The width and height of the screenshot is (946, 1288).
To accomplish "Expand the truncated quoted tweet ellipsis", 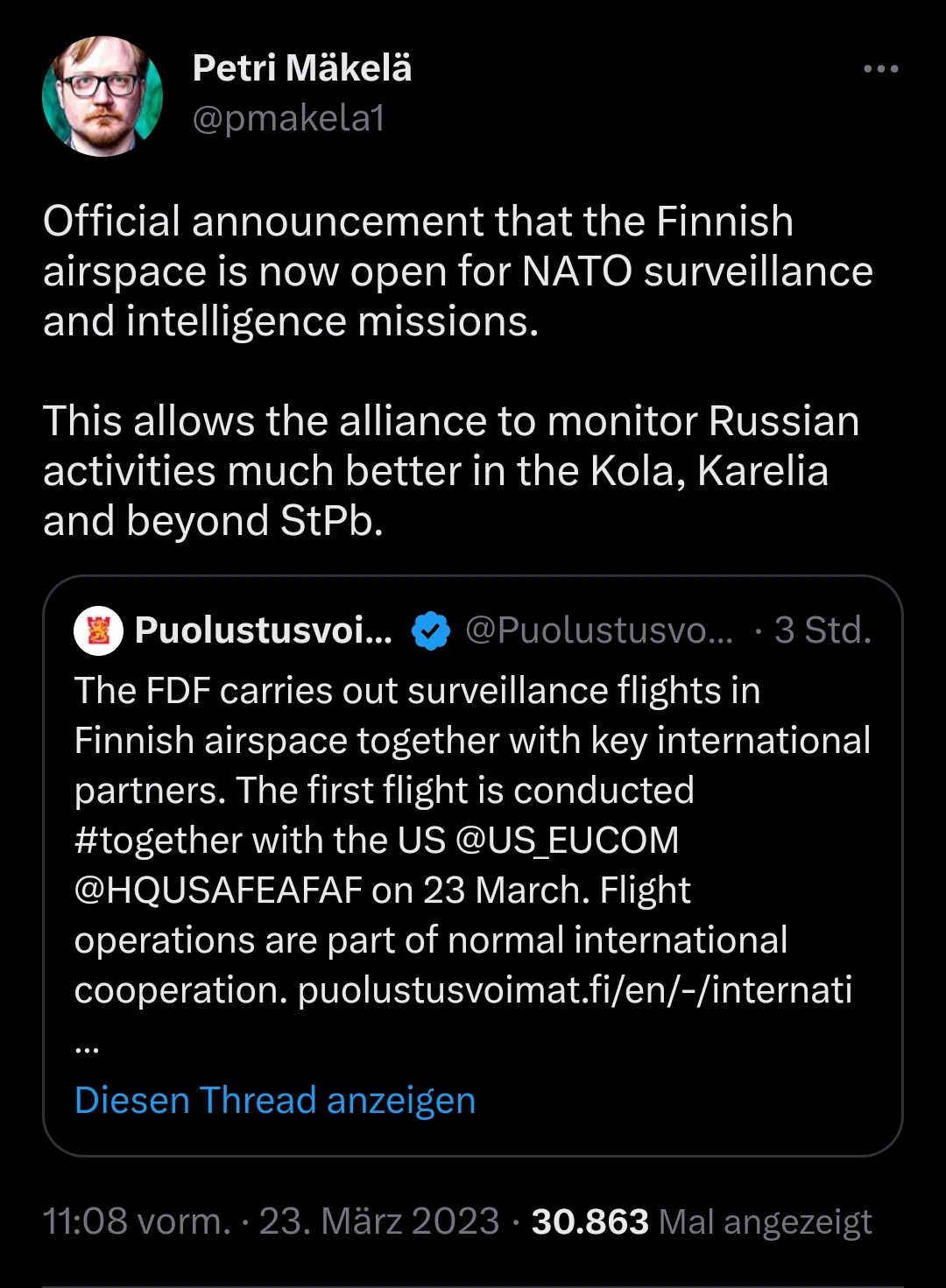I will [x=87, y=1042].
